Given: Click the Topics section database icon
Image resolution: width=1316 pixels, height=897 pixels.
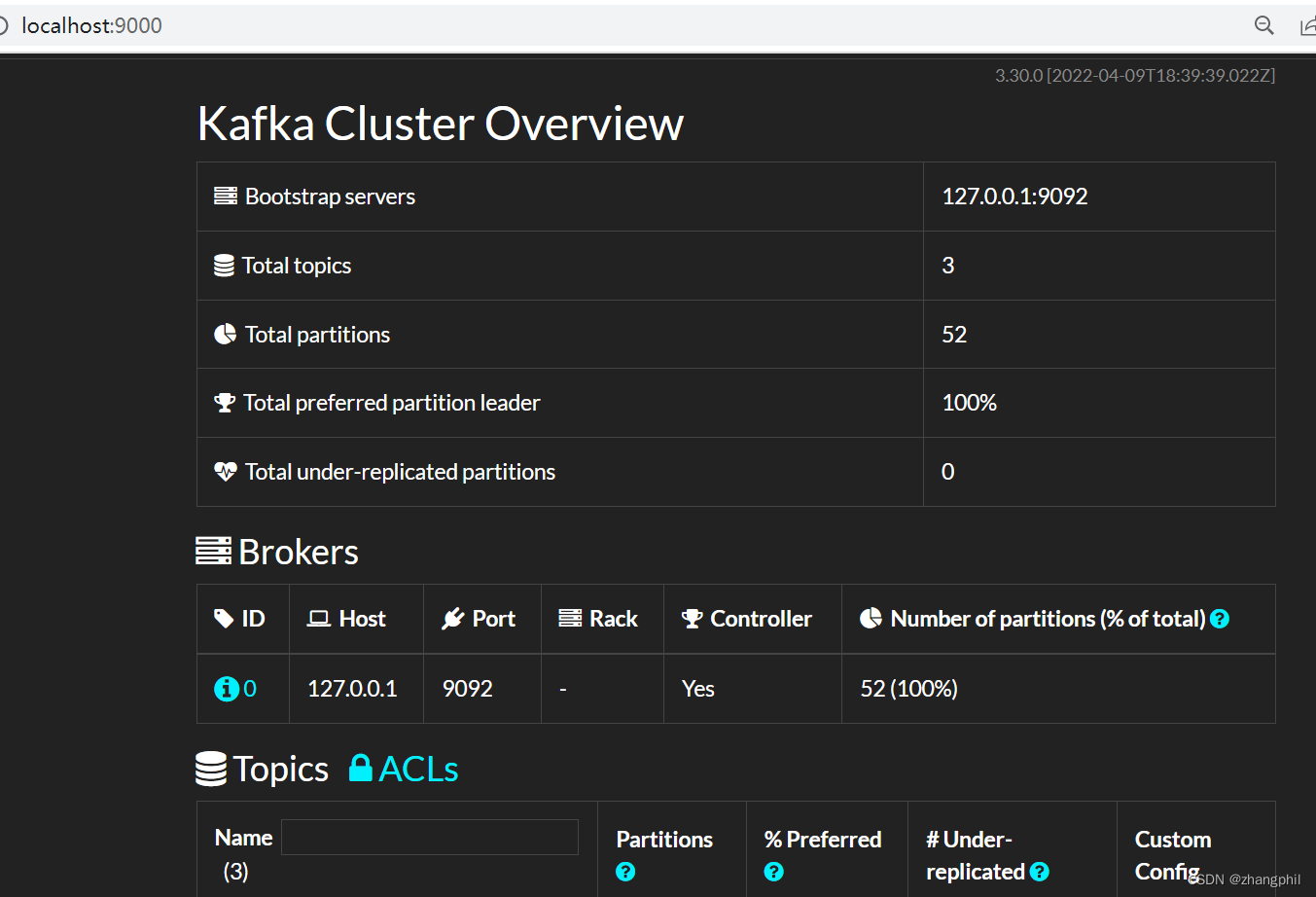Looking at the screenshot, I should point(211,769).
